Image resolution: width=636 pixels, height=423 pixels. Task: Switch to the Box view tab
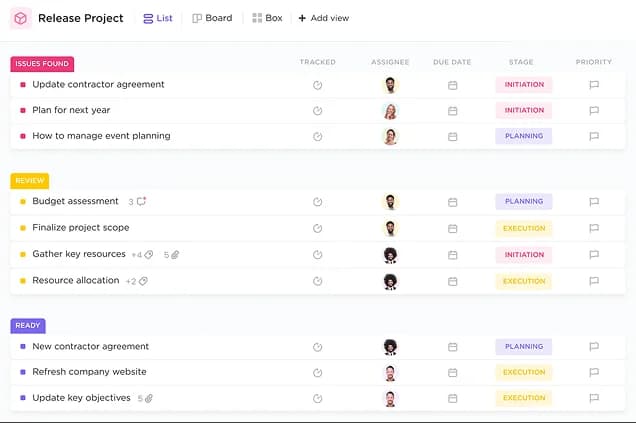point(267,18)
